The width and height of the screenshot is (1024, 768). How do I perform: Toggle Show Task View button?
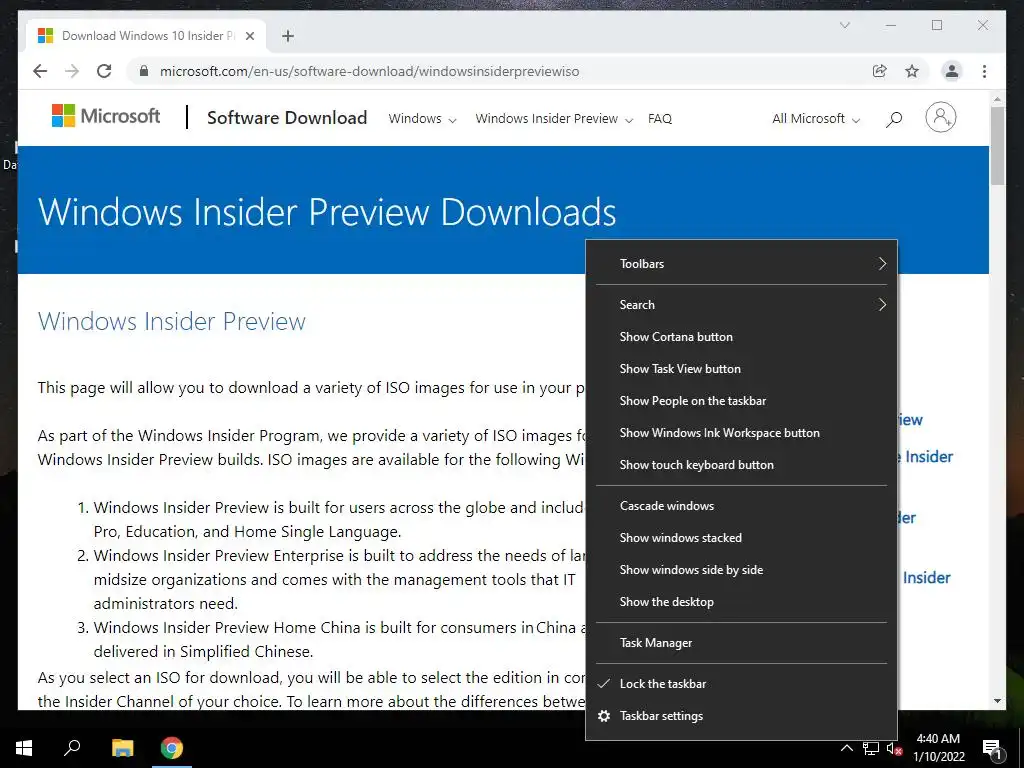coord(741,369)
